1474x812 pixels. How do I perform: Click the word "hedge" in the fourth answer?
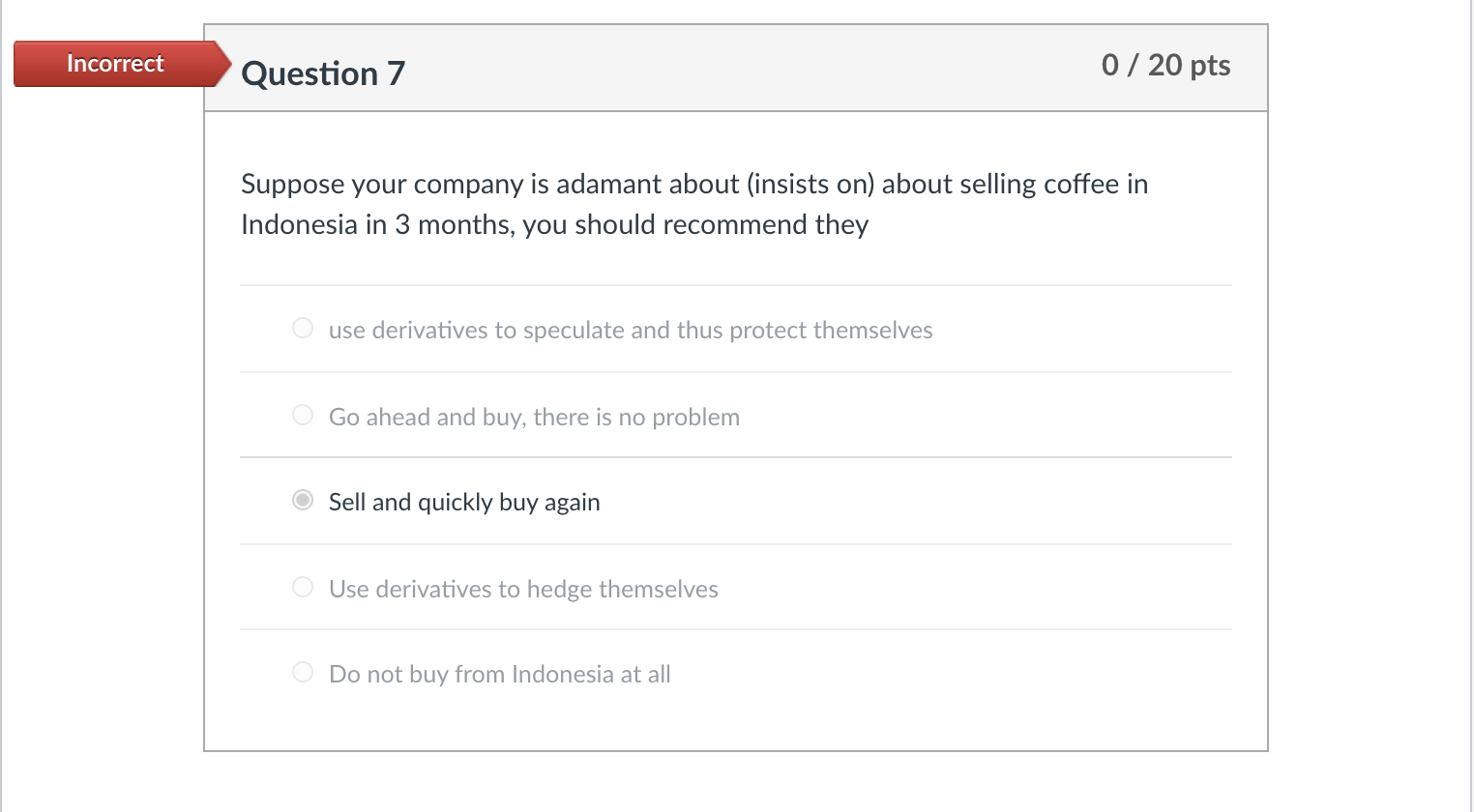[x=559, y=590]
